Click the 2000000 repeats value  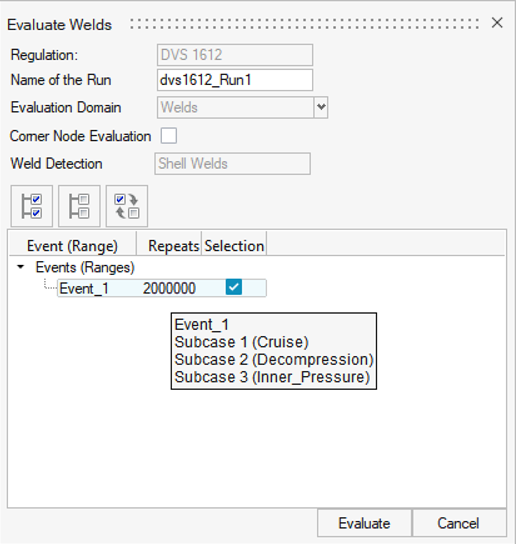(169, 288)
